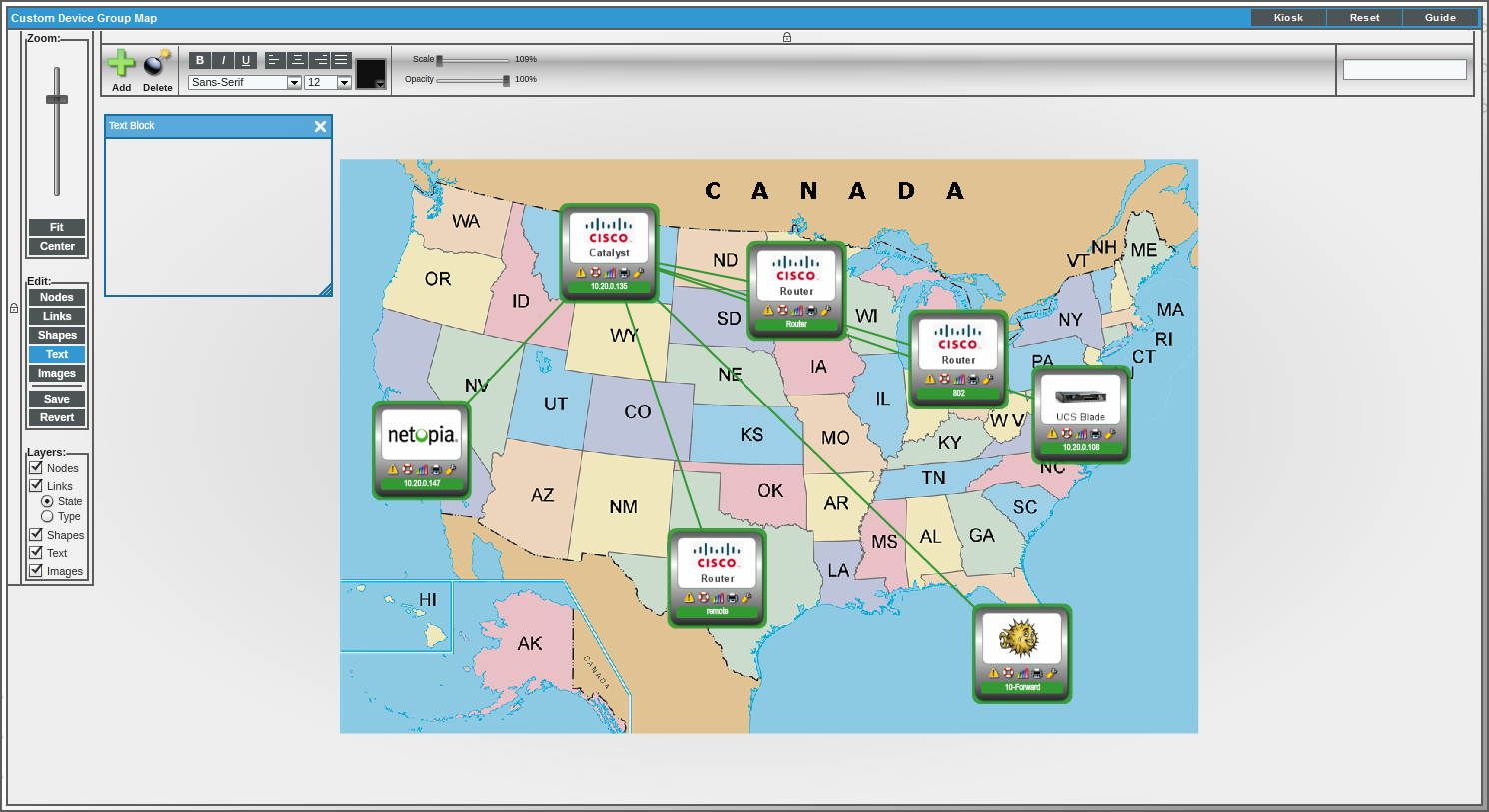Switch to Links editing mode
This screenshot has height=812, width=1489.
(x=56, y=316)
